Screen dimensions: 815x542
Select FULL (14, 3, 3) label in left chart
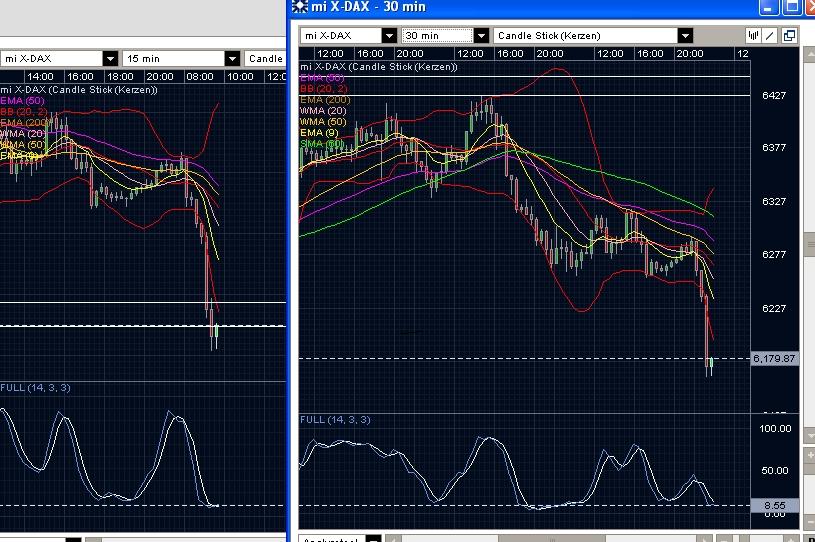pos(35,387)
